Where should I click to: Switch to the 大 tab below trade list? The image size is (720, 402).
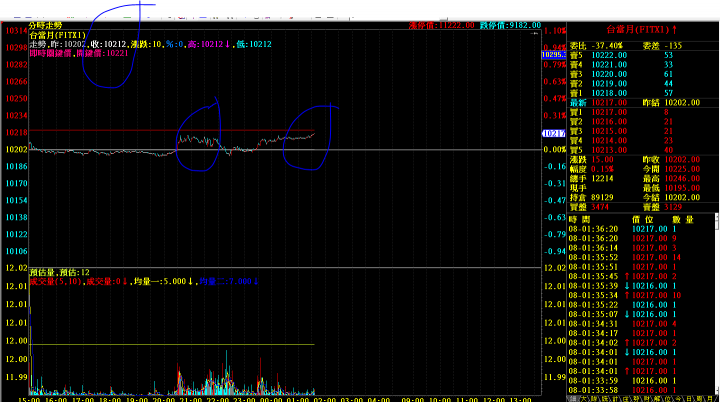tap(585, 399)
